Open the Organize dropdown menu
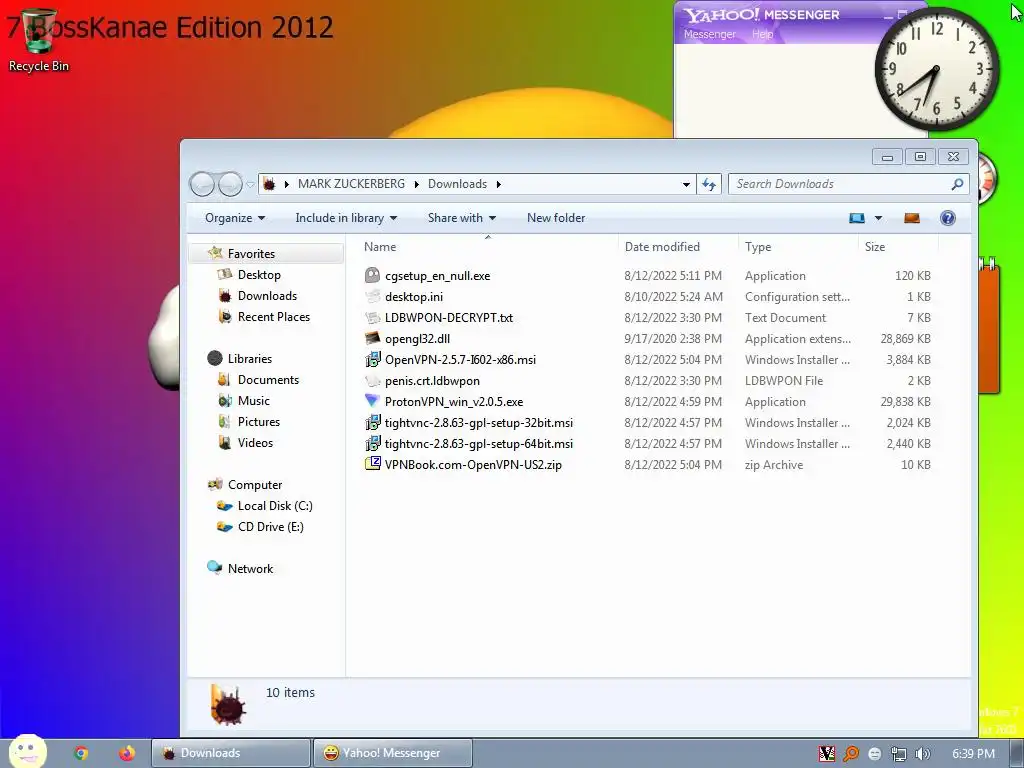Viewport: 1024px width, 768px height. pos(234,218)
